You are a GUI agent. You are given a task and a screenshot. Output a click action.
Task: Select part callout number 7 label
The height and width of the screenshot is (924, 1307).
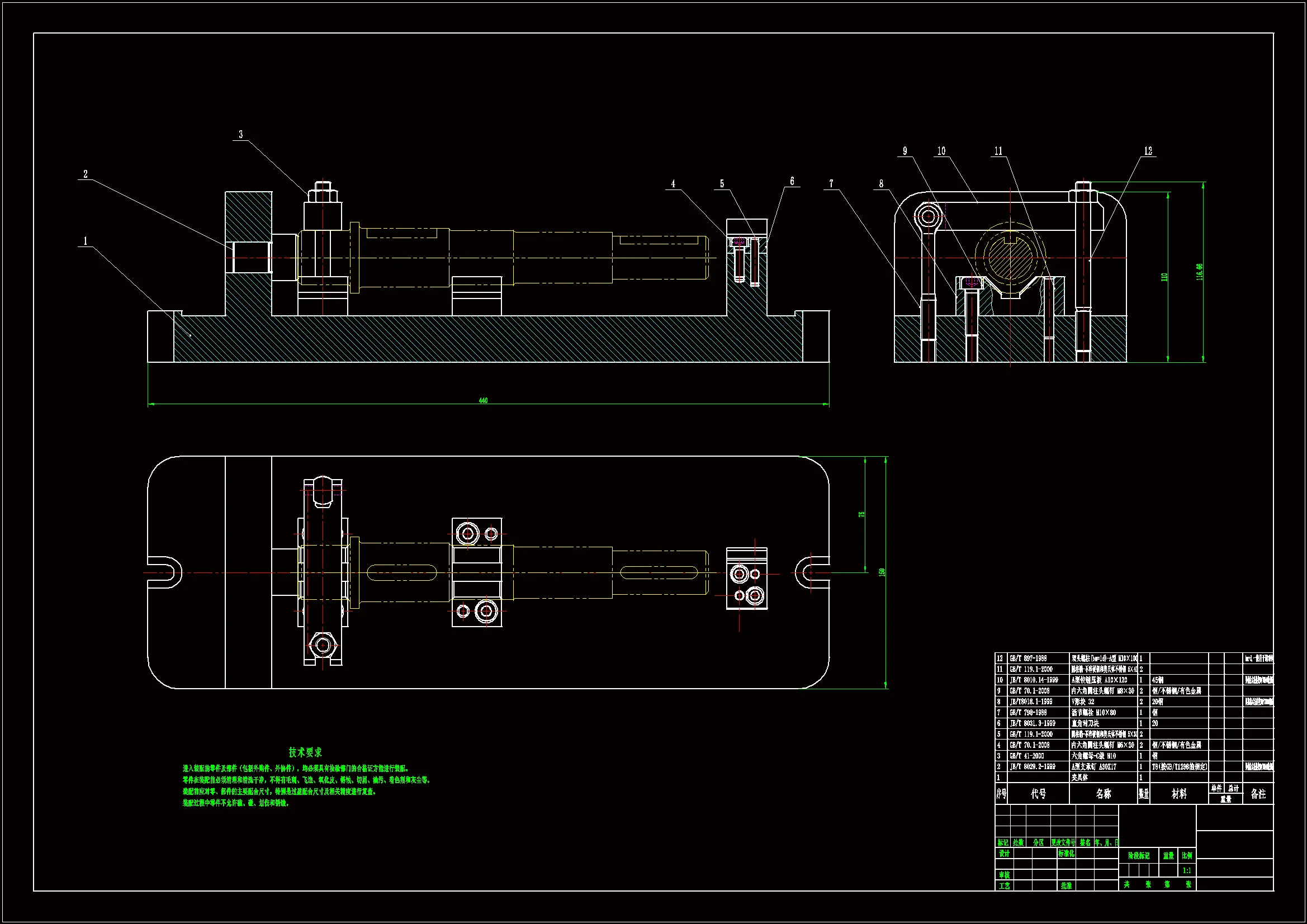click(x=831, y=183)
